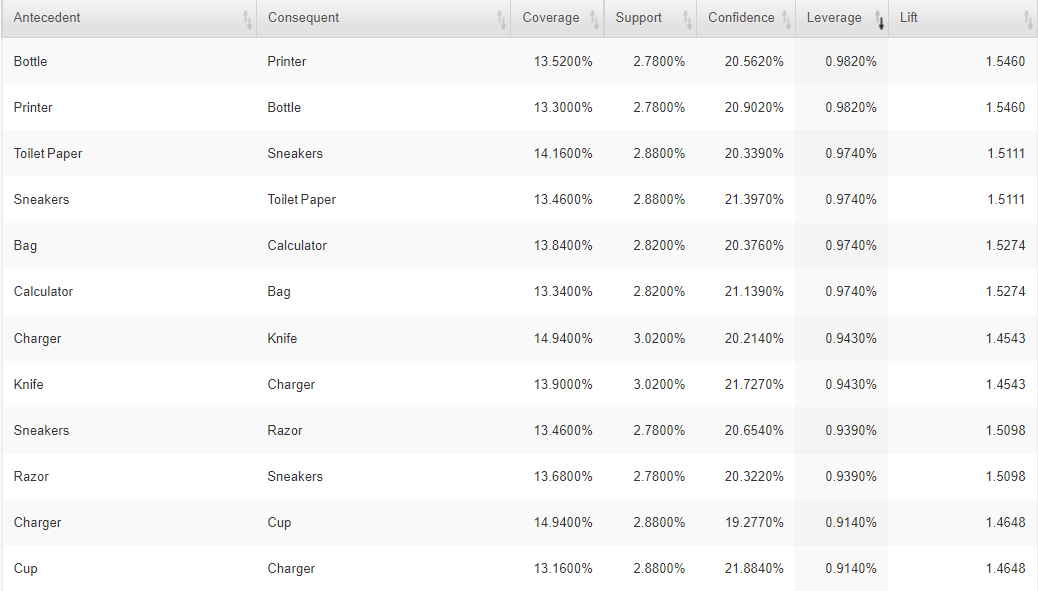1038x591 pixels.
Task: Click the Coverage column sort arrows icon
Action: (594, 20)
